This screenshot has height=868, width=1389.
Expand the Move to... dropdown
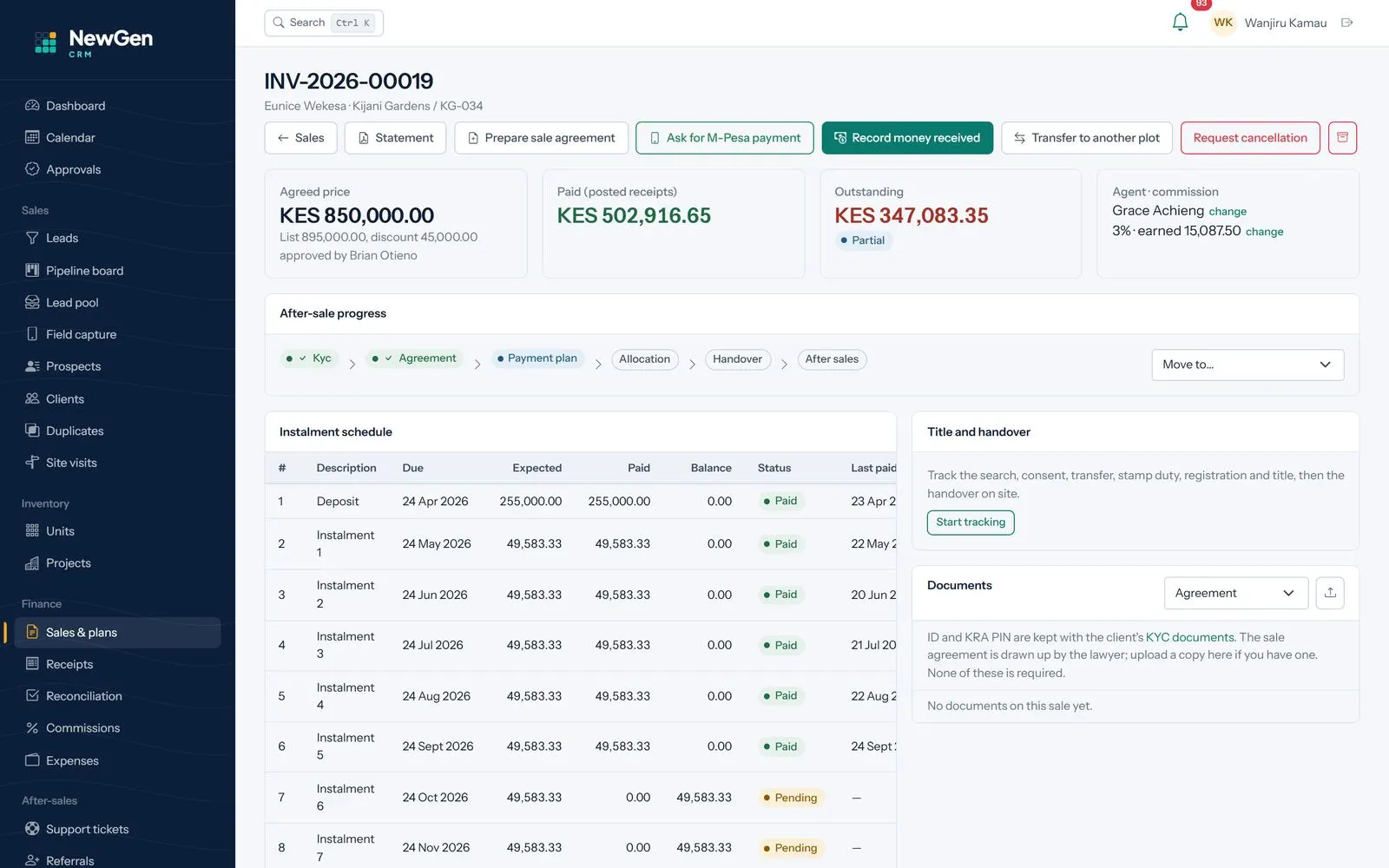[1247, 365]
